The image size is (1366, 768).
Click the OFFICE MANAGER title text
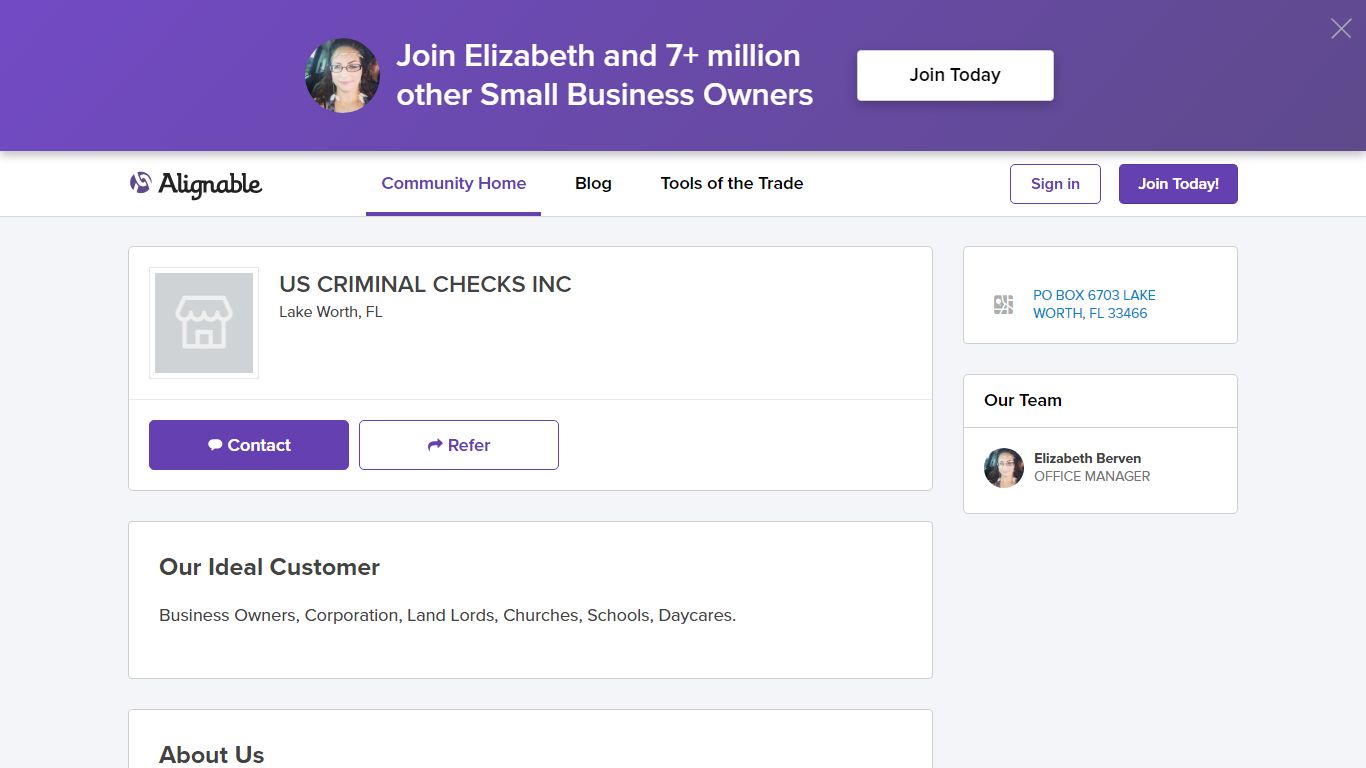[x=1092, y=477]
